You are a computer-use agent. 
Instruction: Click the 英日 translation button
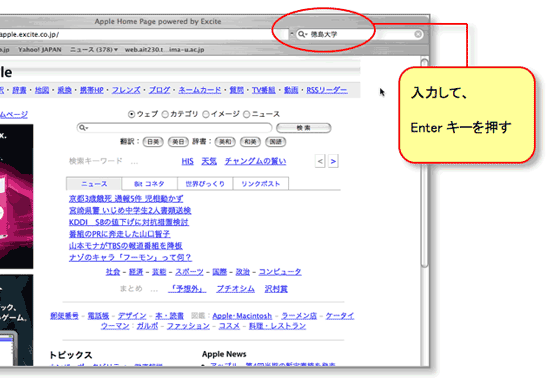[178, 142]
